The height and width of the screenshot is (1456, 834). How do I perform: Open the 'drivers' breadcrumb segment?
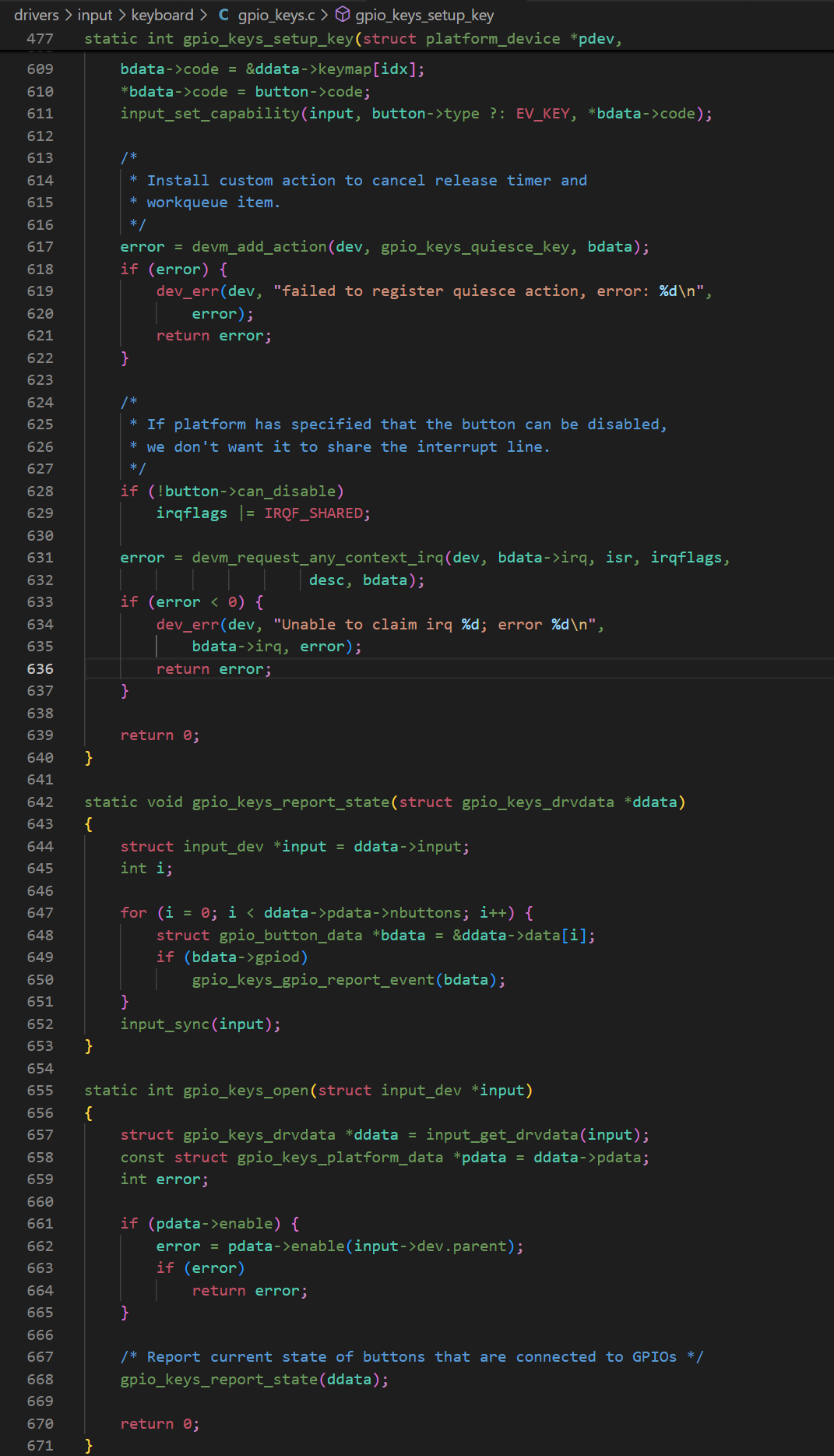click(x=36, y=15)
